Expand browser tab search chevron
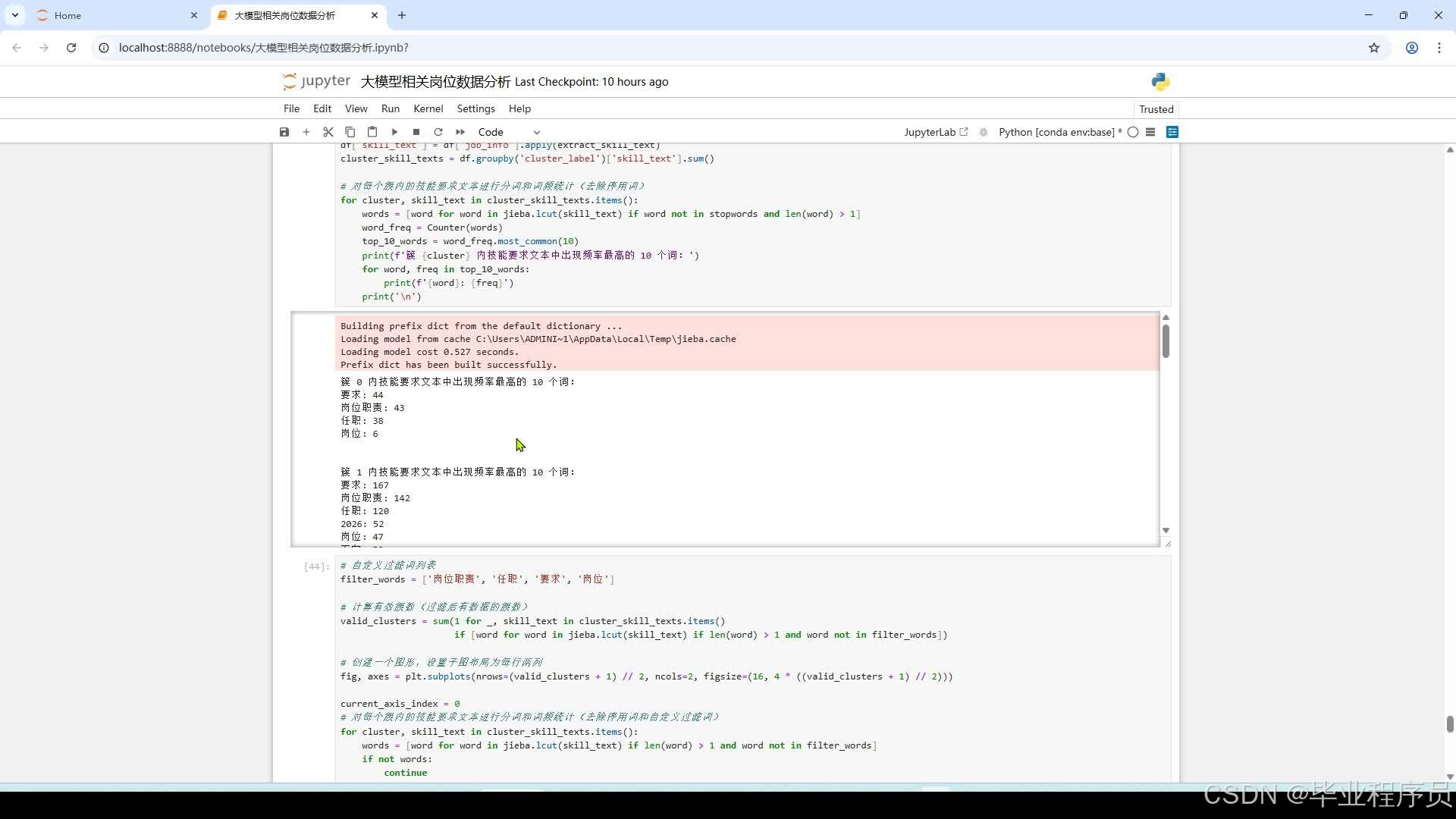The image size is (1456, 819). pyautogui.click(x=15, y=15)
